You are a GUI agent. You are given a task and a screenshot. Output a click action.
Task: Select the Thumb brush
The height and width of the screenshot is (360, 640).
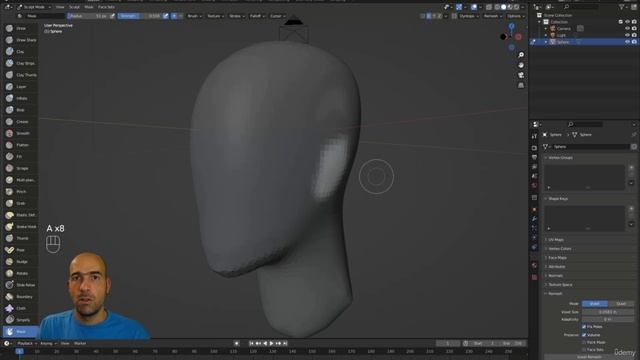[x=20, y=238]
